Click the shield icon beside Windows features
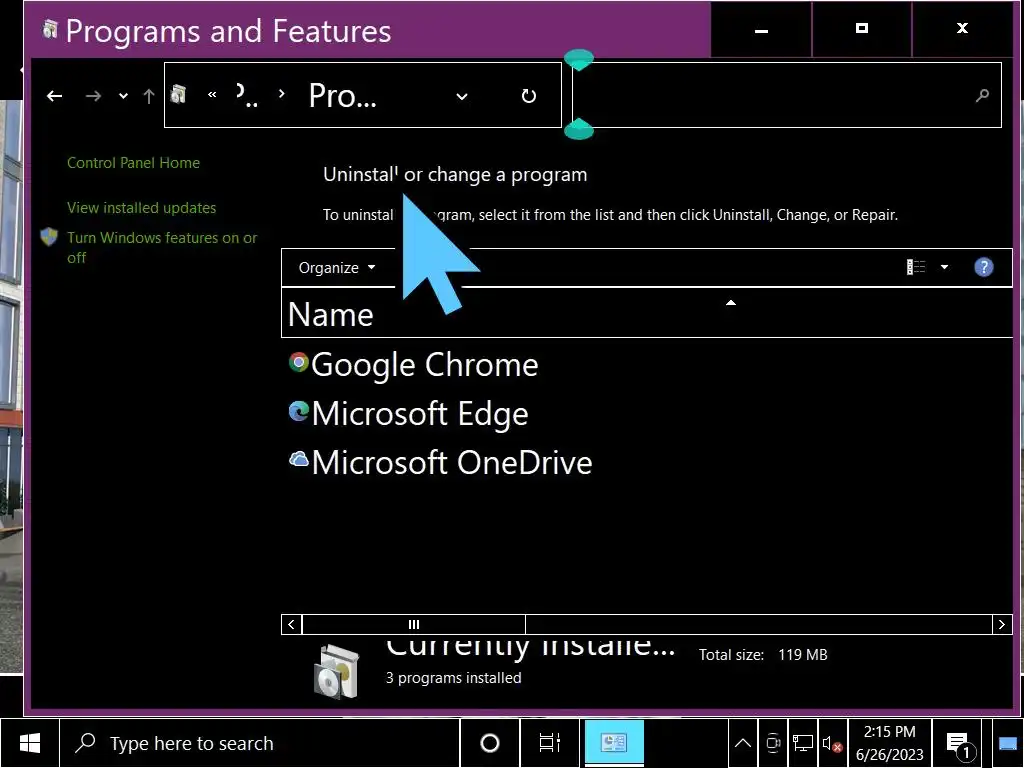Screen dimensions: 1024x768 pos(49,237)
